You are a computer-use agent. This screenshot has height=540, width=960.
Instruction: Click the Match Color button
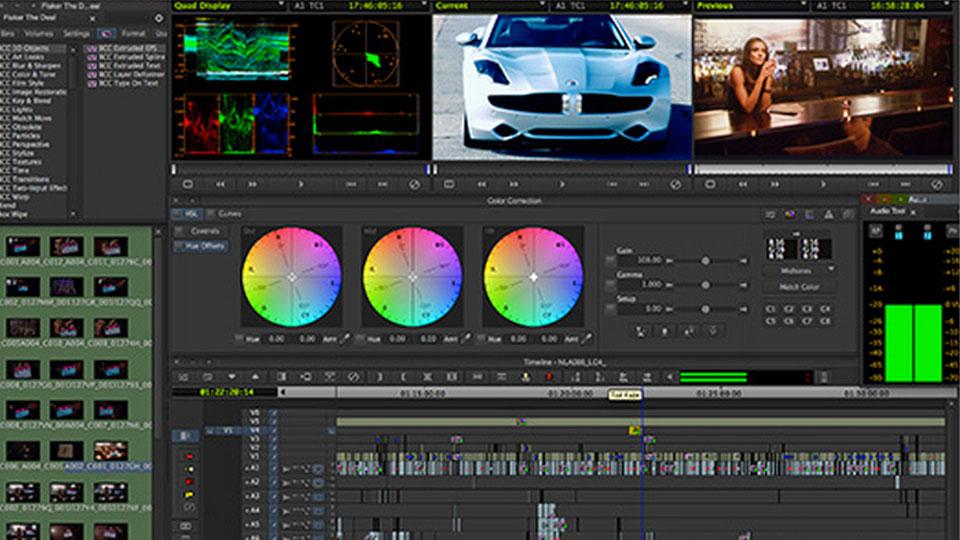point(799,288)
